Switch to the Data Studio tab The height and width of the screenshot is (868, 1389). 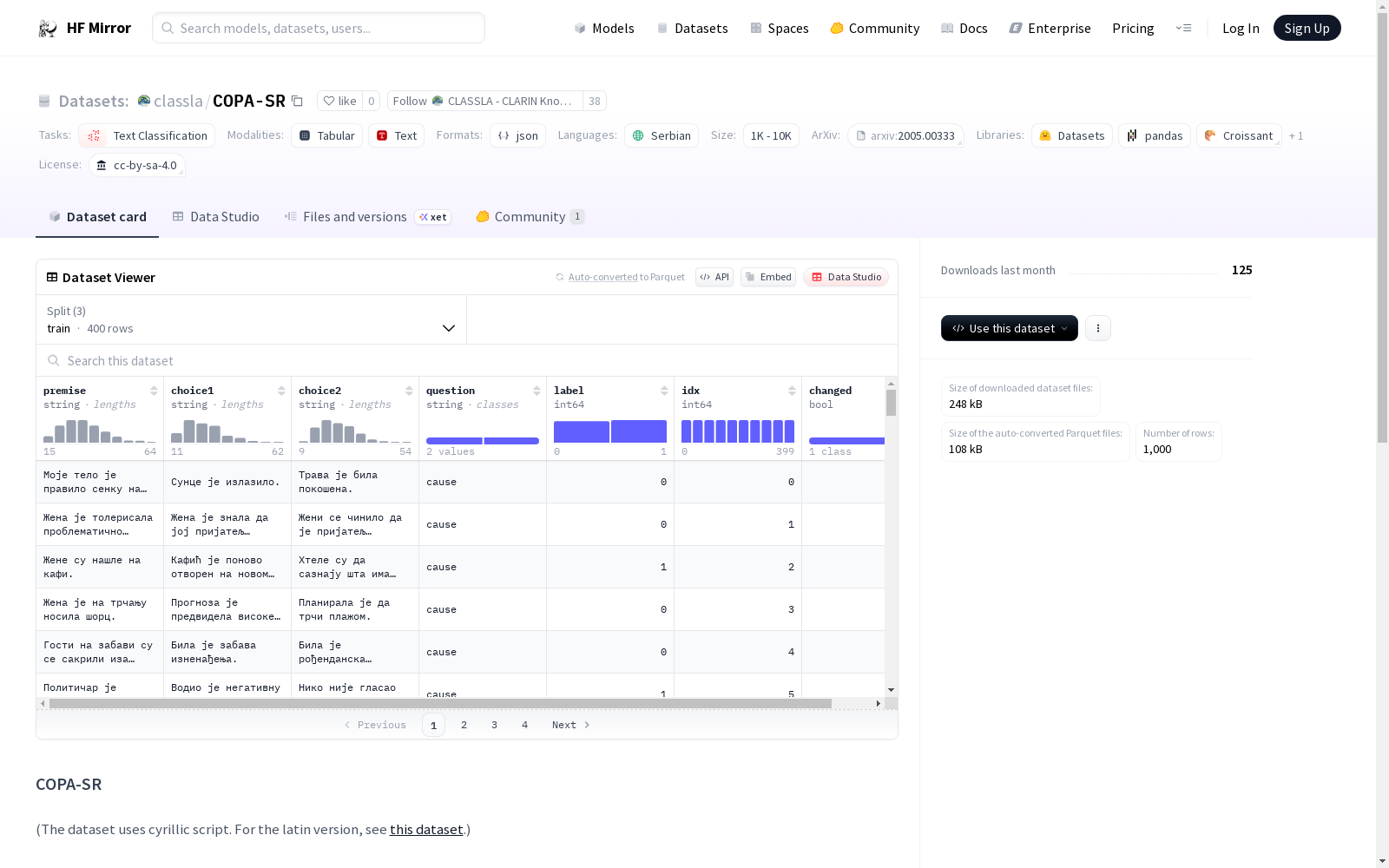coord(216,217)
